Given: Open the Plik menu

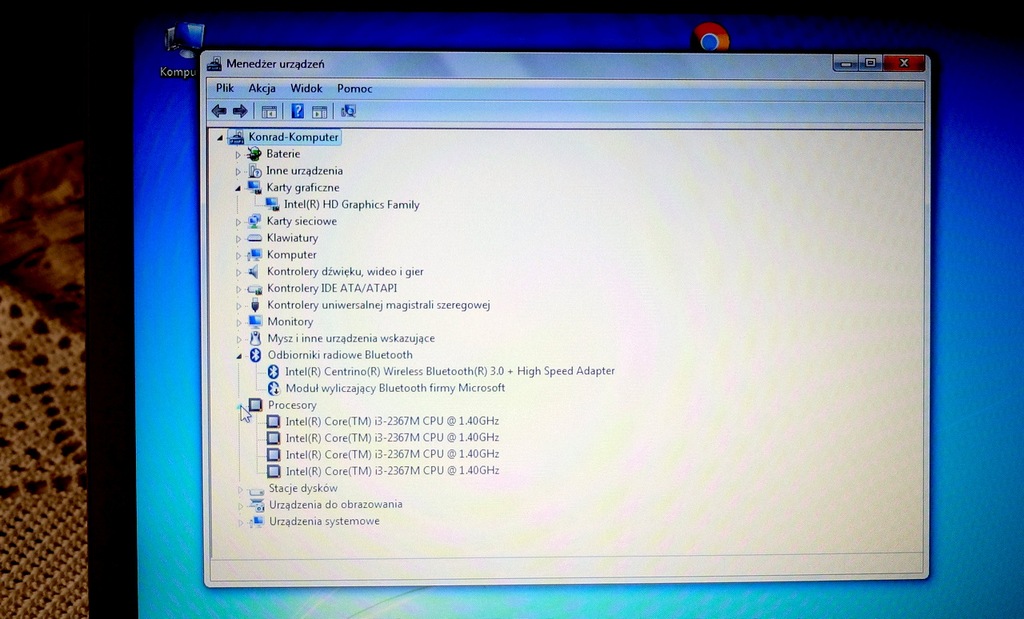Looking at the screenshot, I should point(225,88).
